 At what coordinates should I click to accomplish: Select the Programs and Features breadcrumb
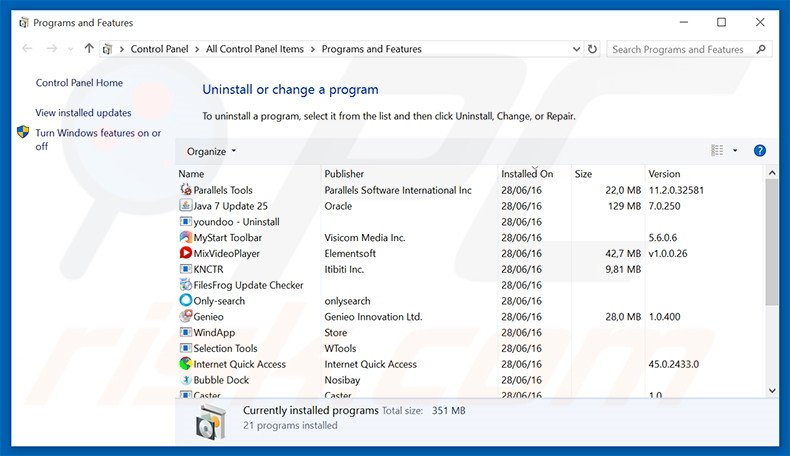click(x=371, y=49)
